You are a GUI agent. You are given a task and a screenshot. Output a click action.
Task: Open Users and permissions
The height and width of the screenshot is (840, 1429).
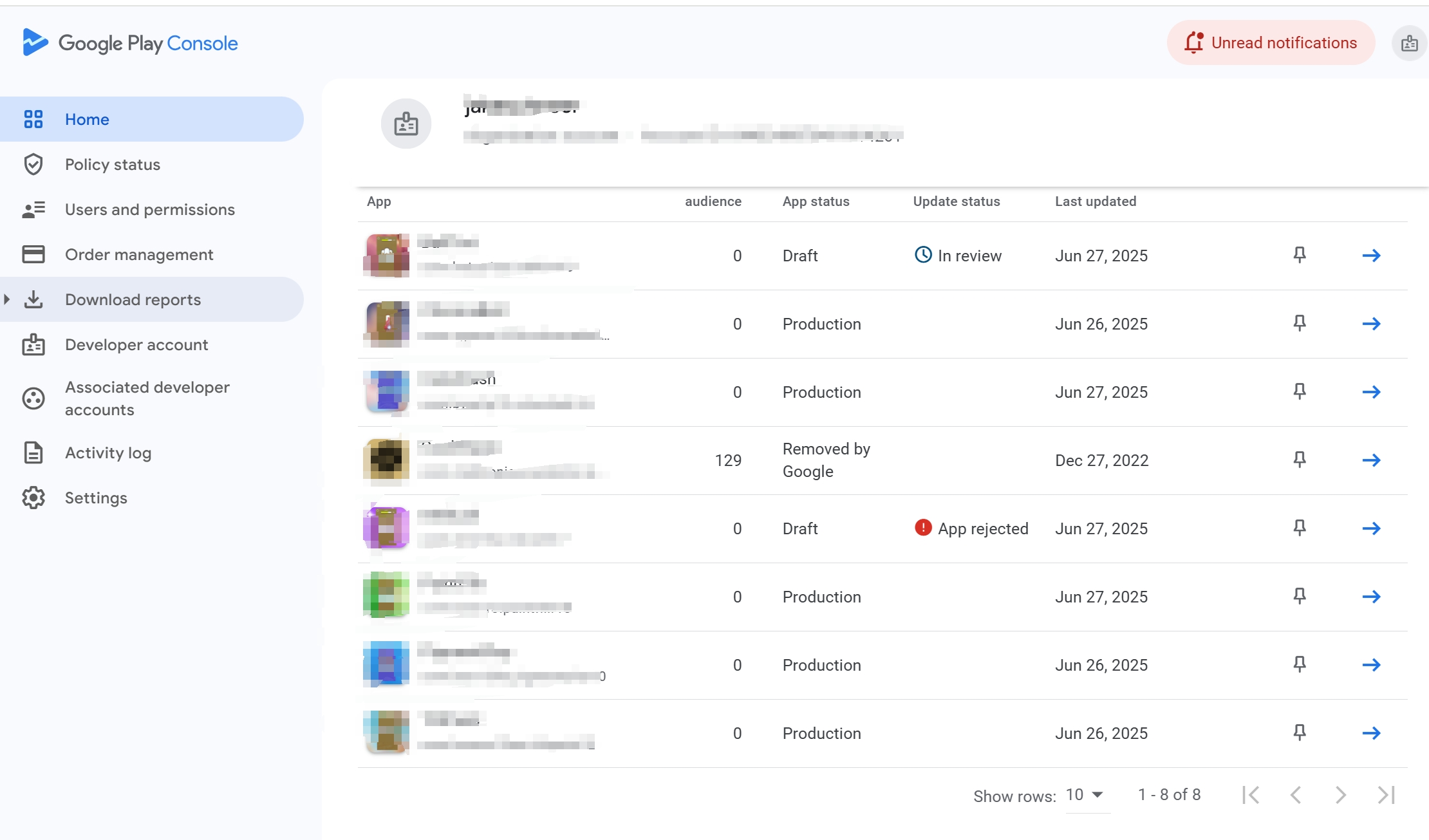pos(149,210)
